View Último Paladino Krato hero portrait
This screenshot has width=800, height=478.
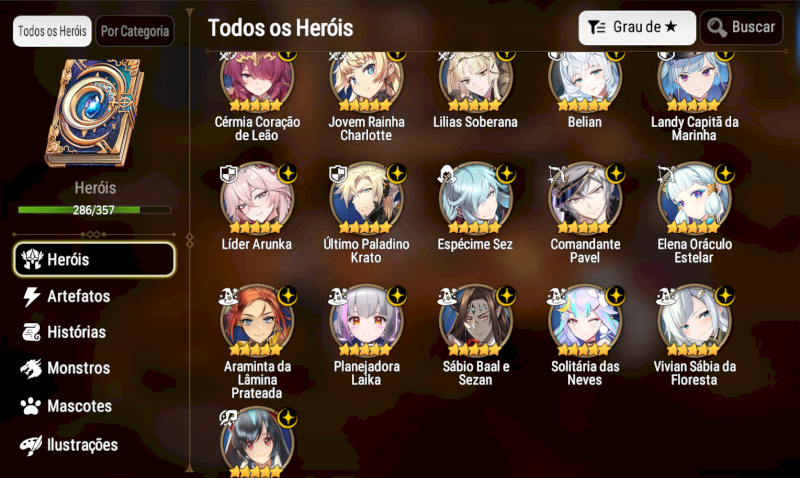pyautogui.click(x=366, y=198)
